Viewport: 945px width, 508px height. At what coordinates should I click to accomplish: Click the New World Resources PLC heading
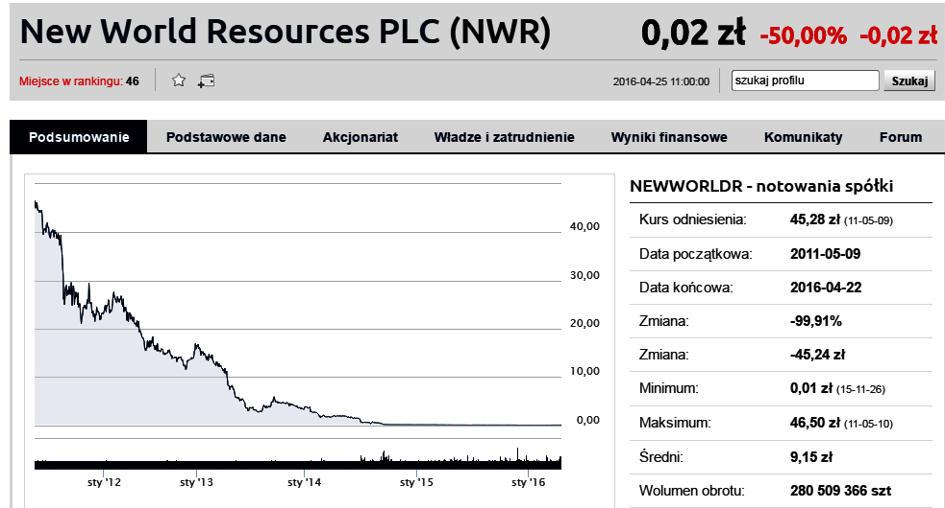285,31
